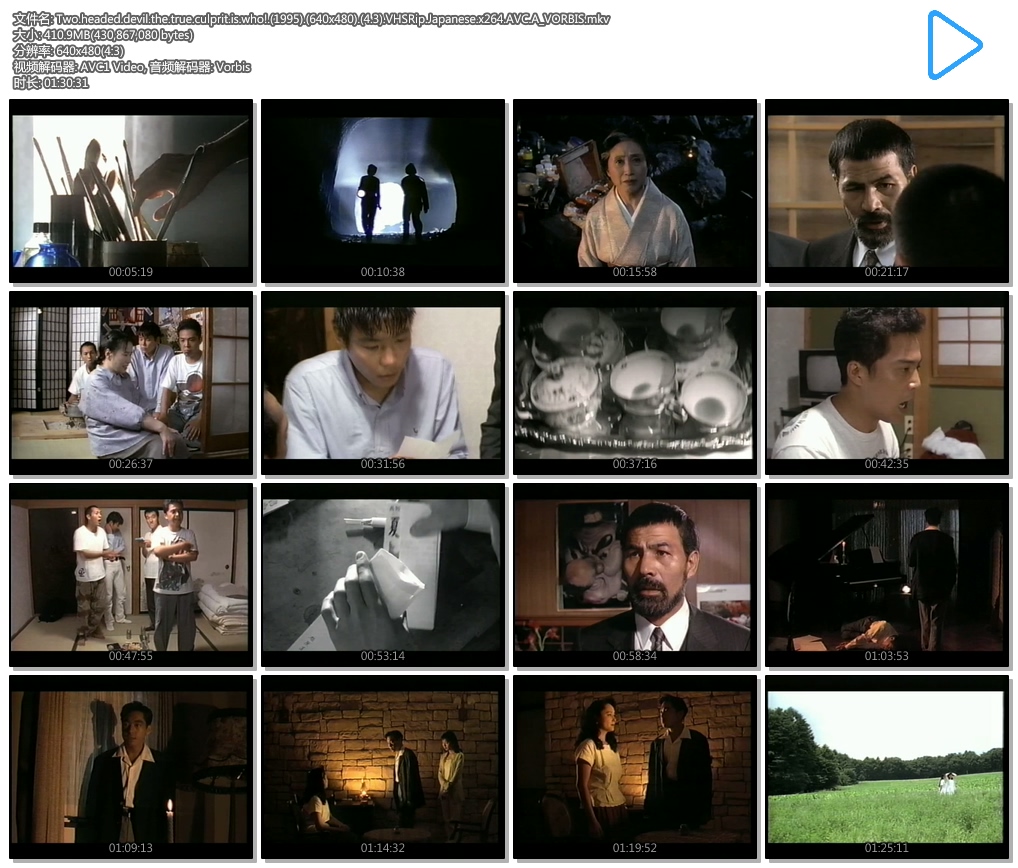Screen dimensions: 1018x868
Task: Select the bearded man thumbnail at 00:21:17
Action: click(887, 190)
